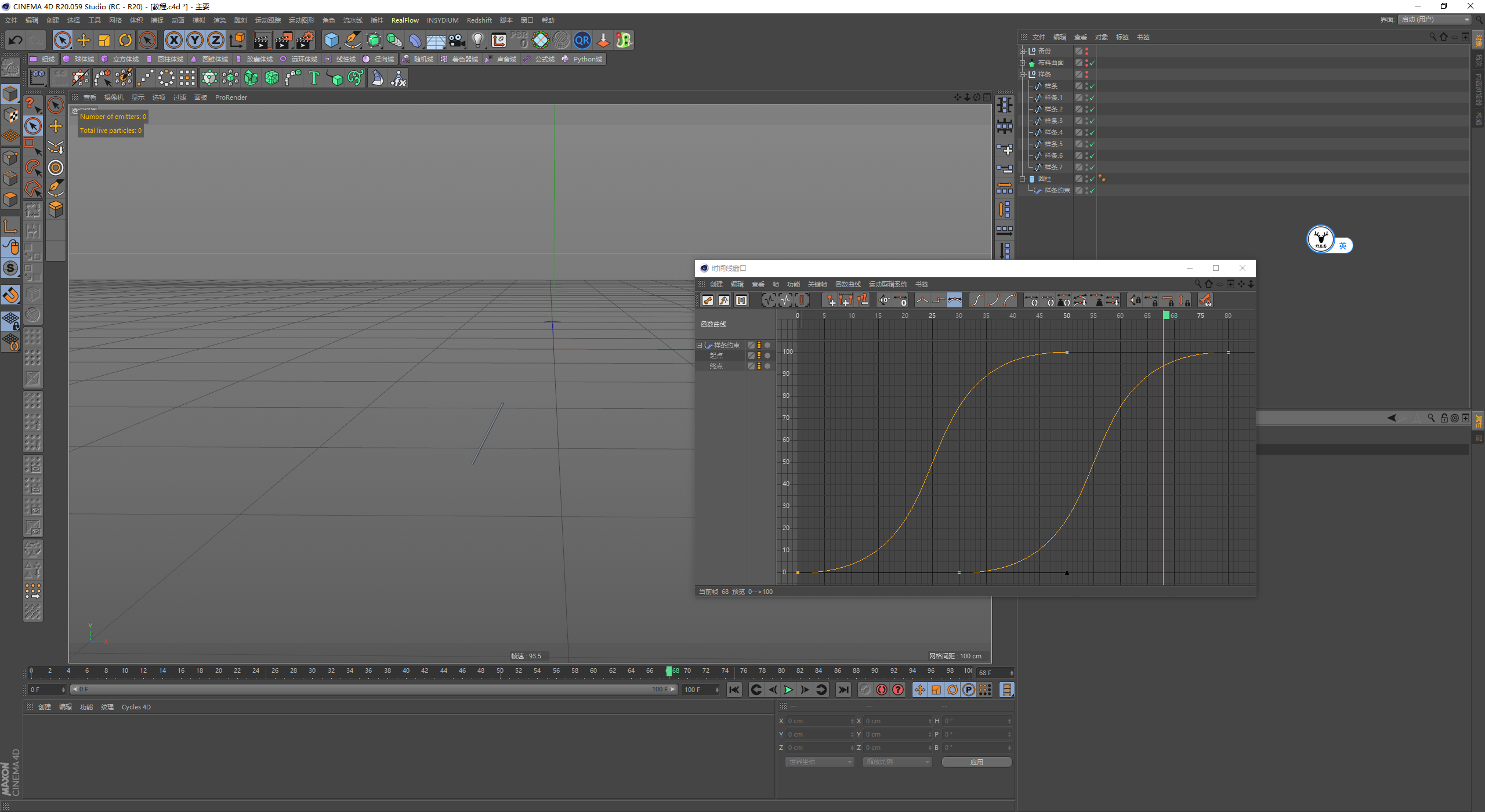
Task: Toggle Y axis lock in toolbar
Action: [x=195, y=40]
